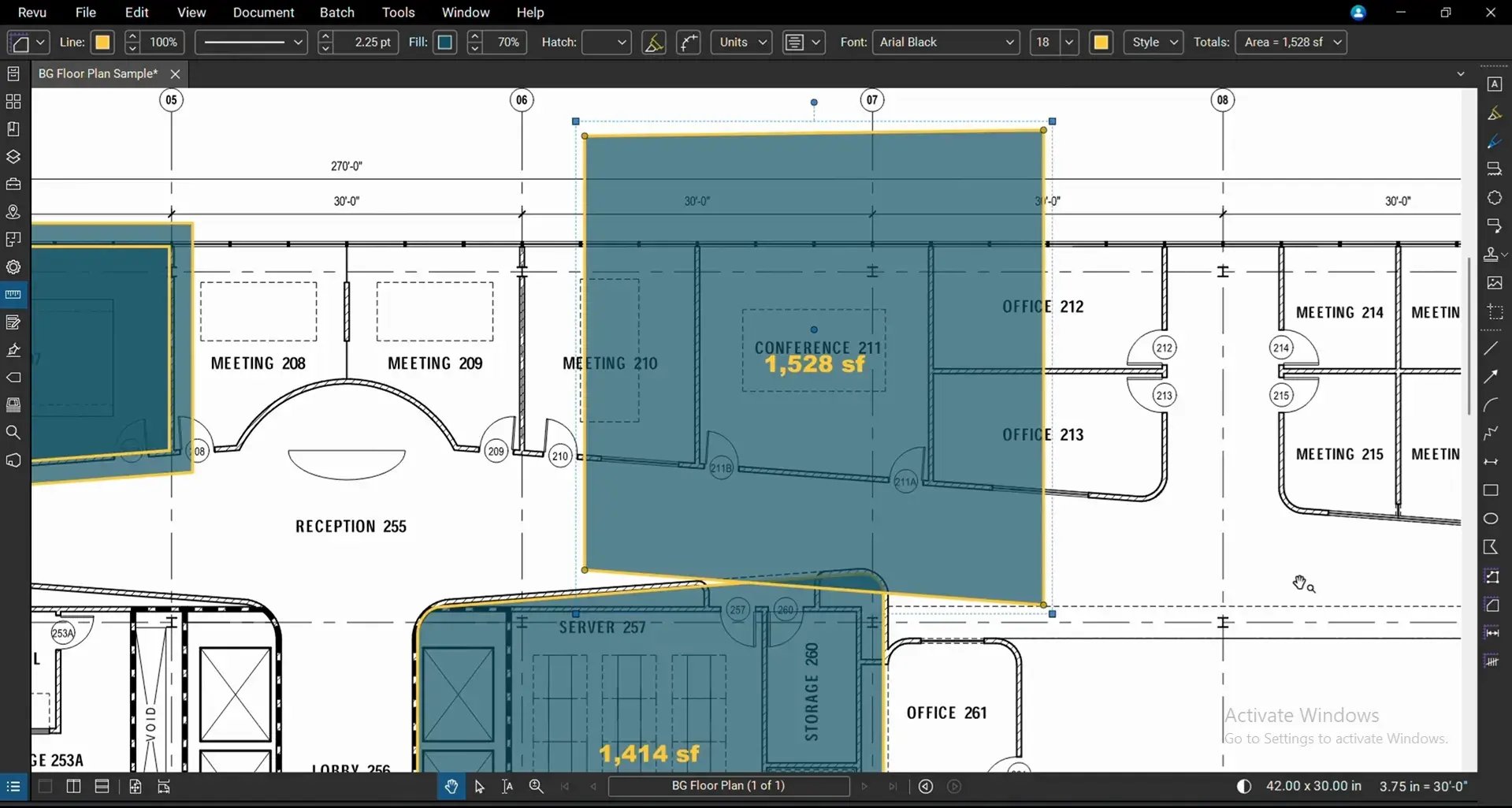
Task: Open the Help menu
Action: (530, 13)
